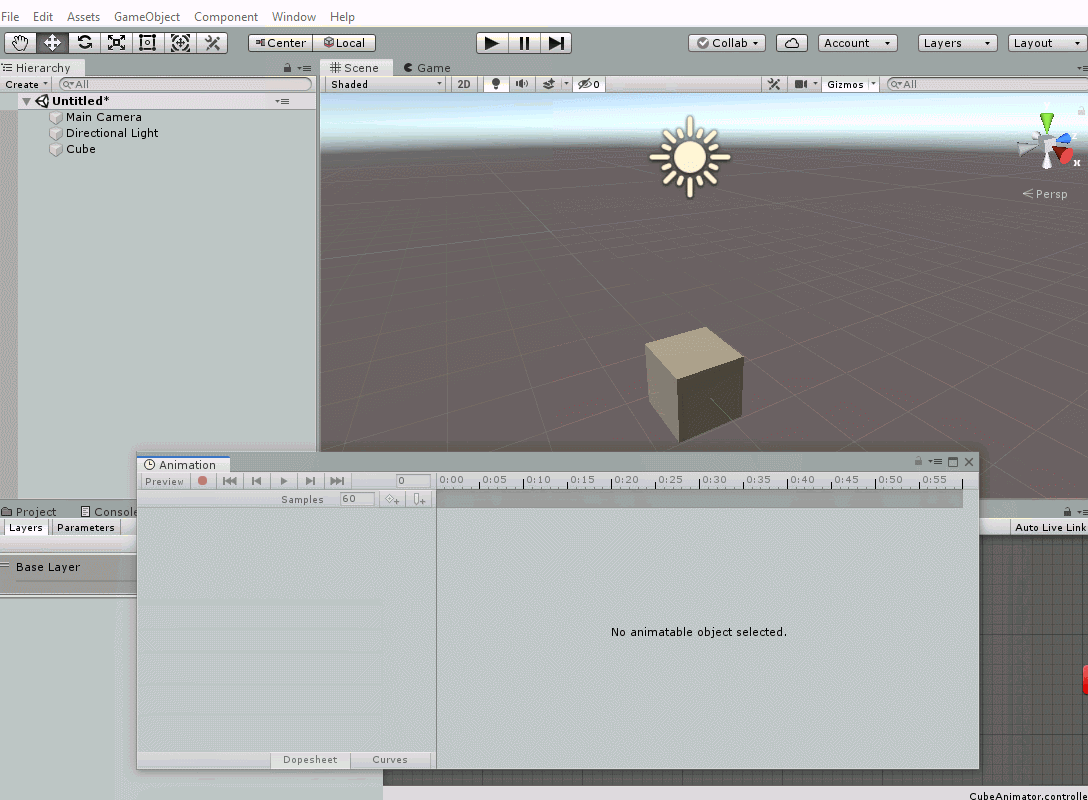Image resolution: width=1088 pixels, height=800 pixels.
Task: Click the Samples value field
Action: click(x=356, y=499)
